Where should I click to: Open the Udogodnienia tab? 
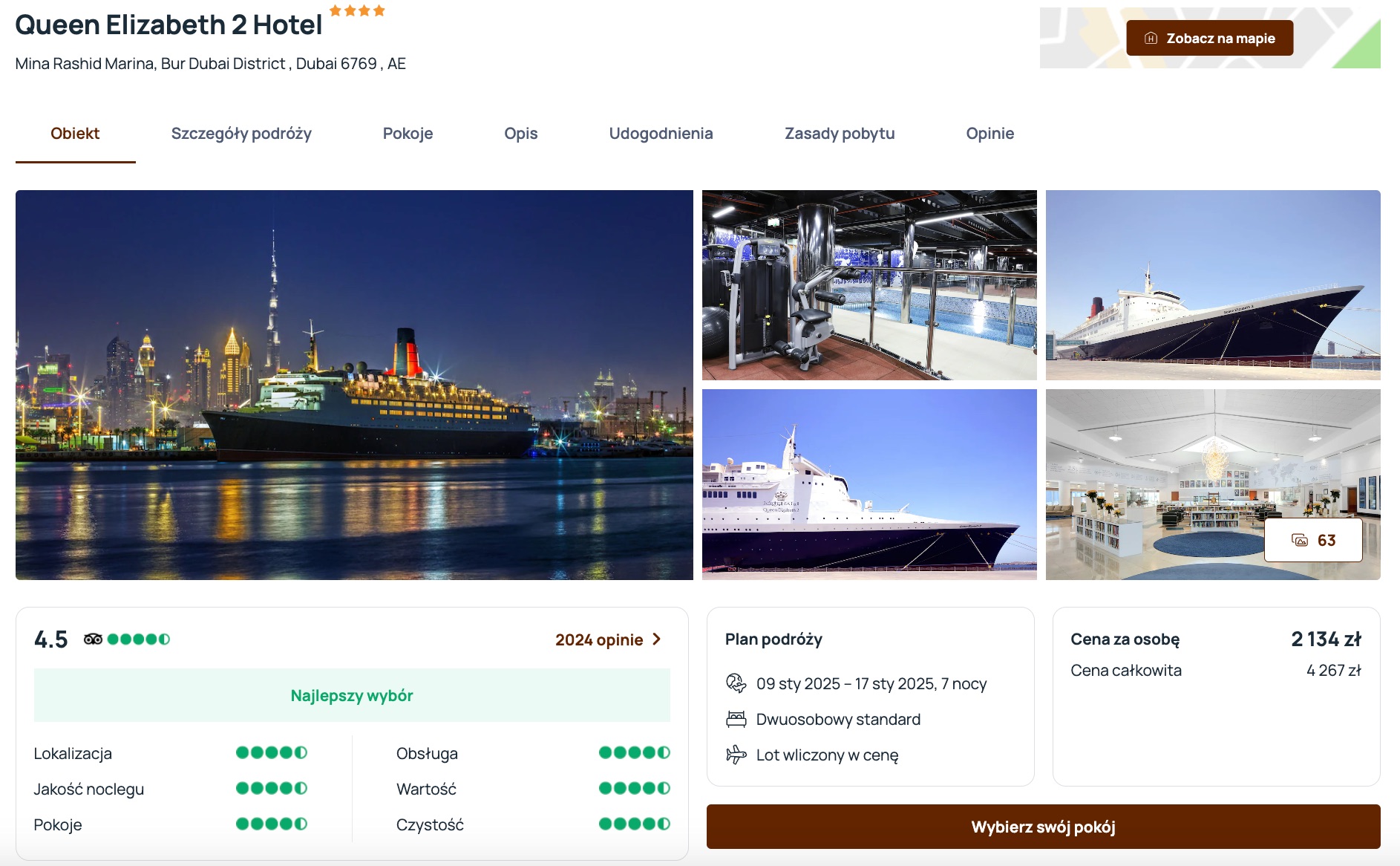[661, 134]
